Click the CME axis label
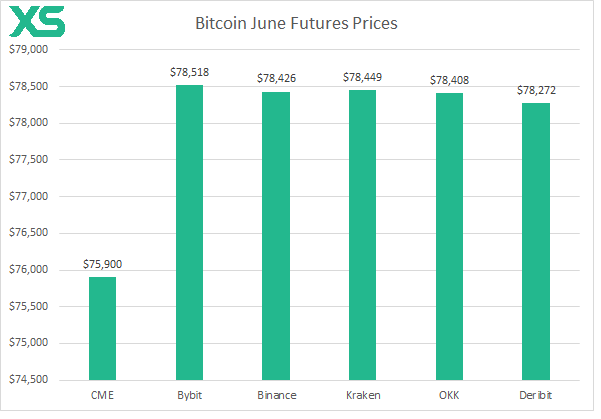 [103, 397]
